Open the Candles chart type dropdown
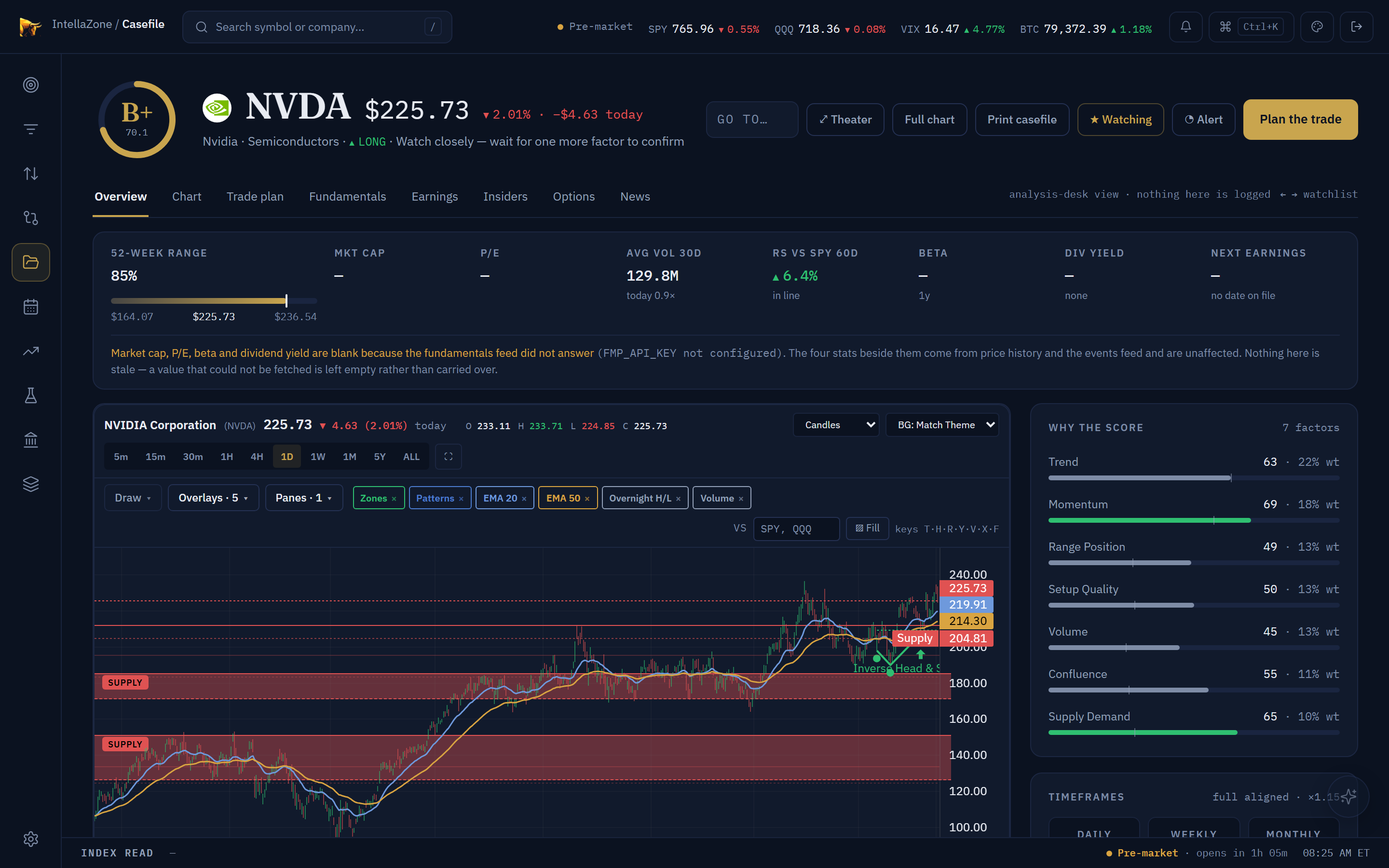Screen dimensions: 1389x868 coord(836,425)
